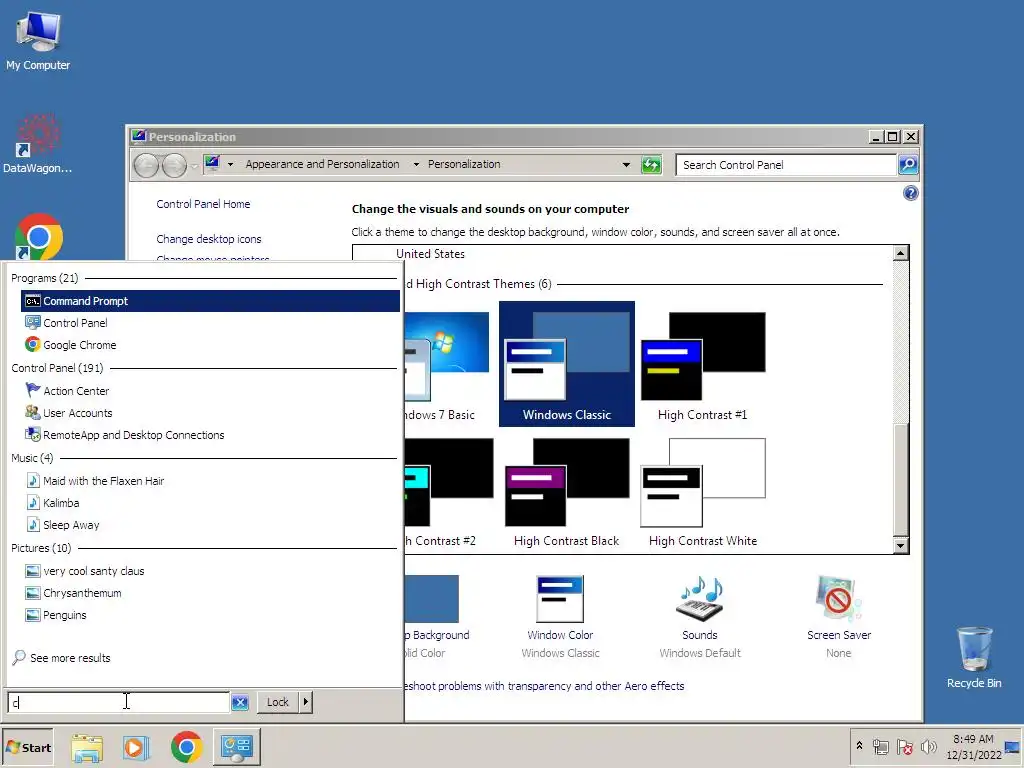This screenshot has height=768, width=1024.
Task: Click themes list scroll down arrow
Action: (x=901, y=546)
